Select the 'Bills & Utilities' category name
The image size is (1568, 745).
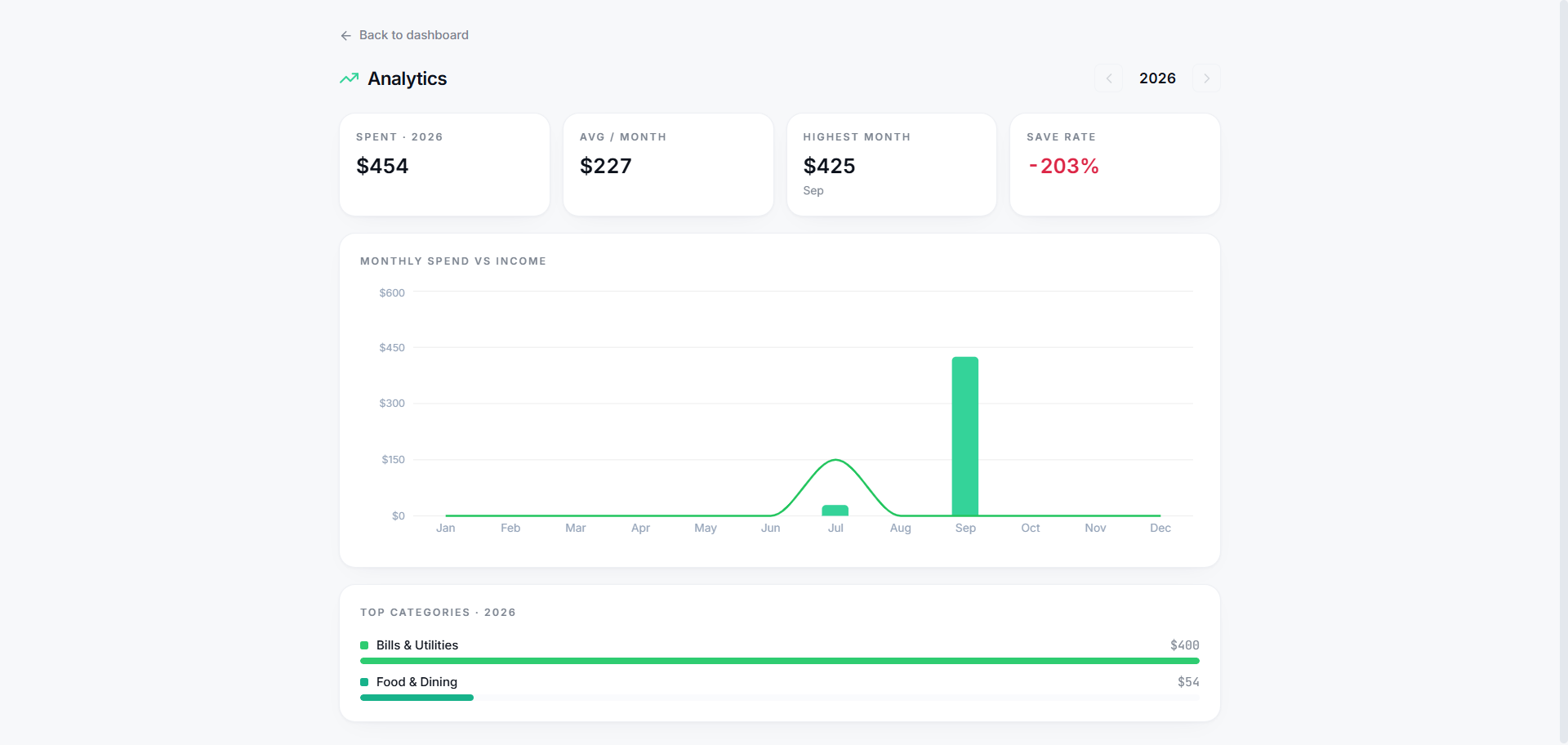tap(417, 645)
